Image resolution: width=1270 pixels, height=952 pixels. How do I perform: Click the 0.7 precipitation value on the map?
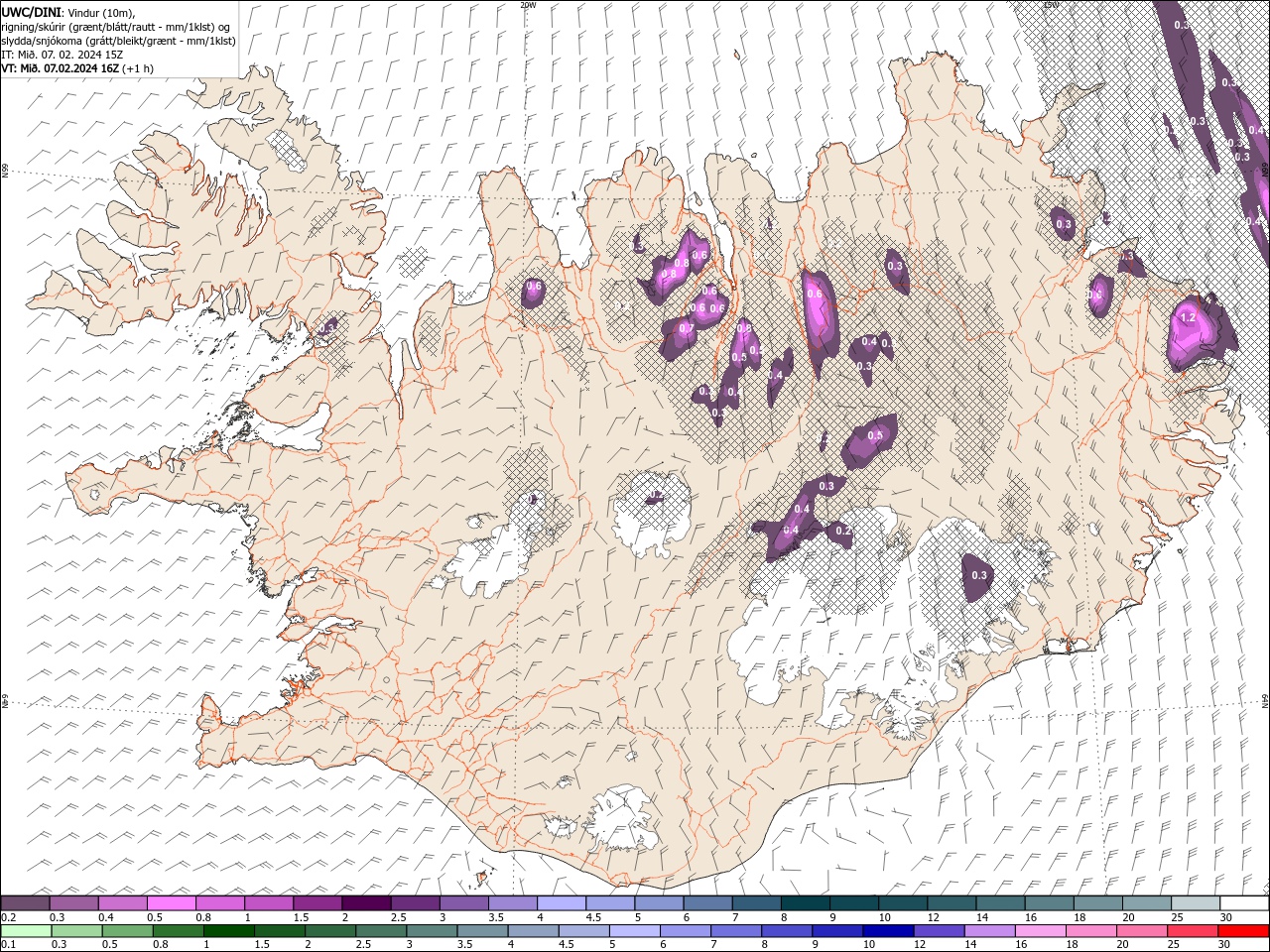click(686, 328)
